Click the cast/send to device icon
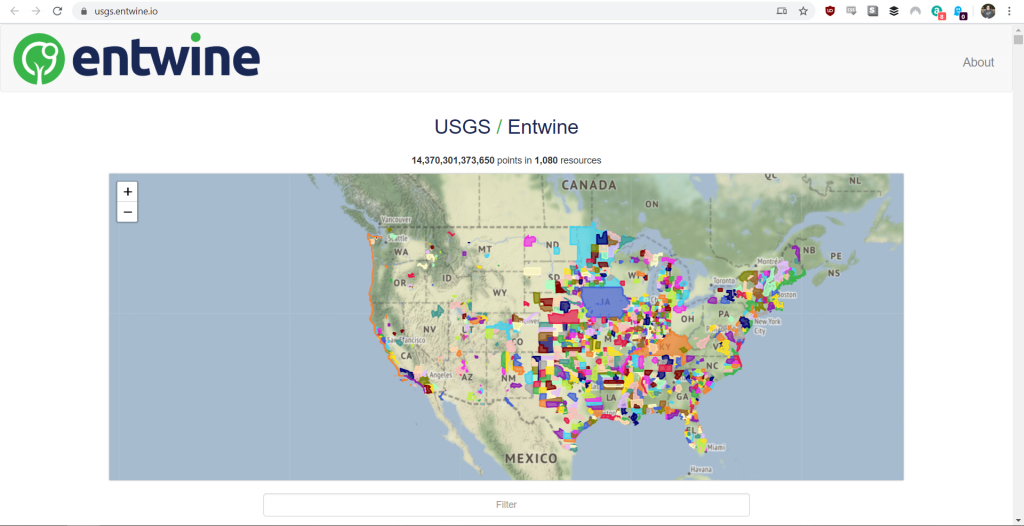 [782, 11]
